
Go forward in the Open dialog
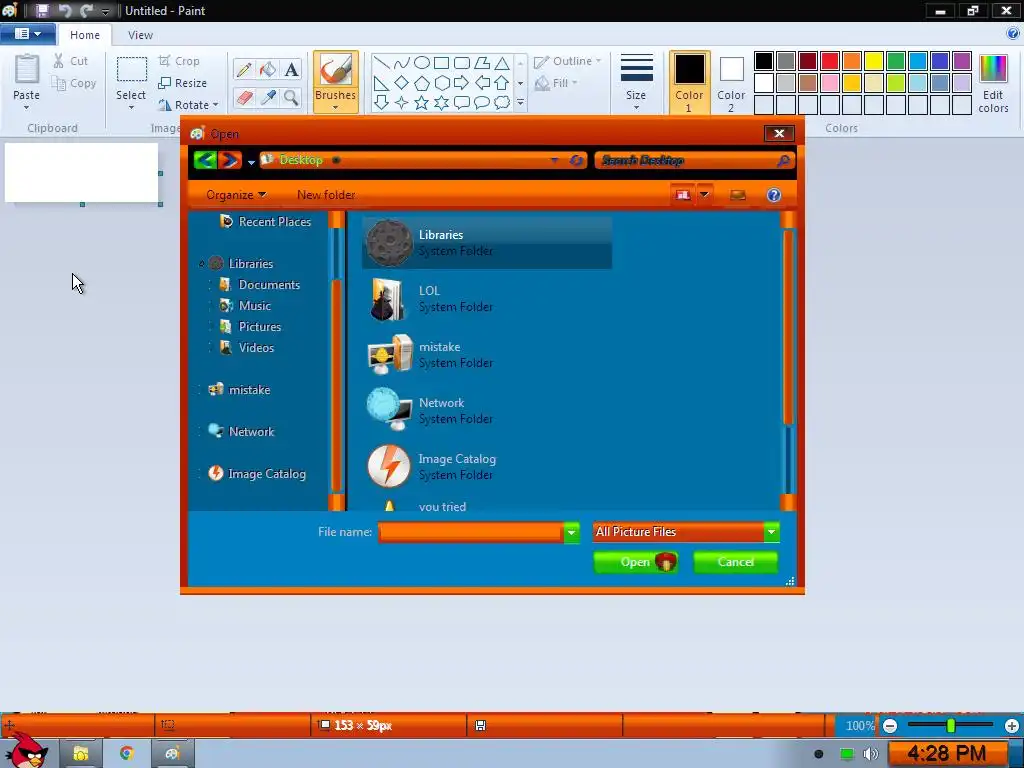(230, 159)
